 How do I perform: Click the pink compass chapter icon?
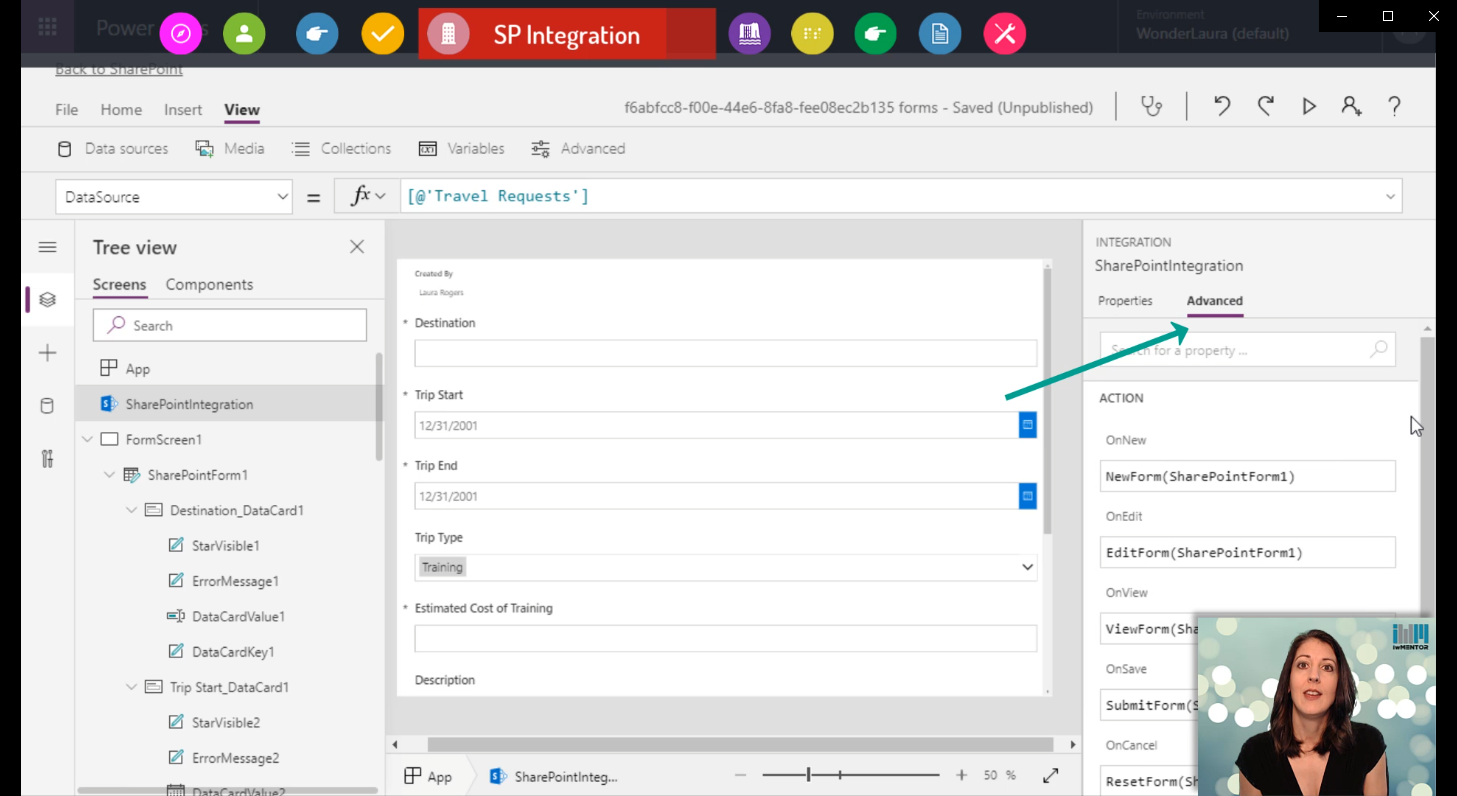point(180,34)
